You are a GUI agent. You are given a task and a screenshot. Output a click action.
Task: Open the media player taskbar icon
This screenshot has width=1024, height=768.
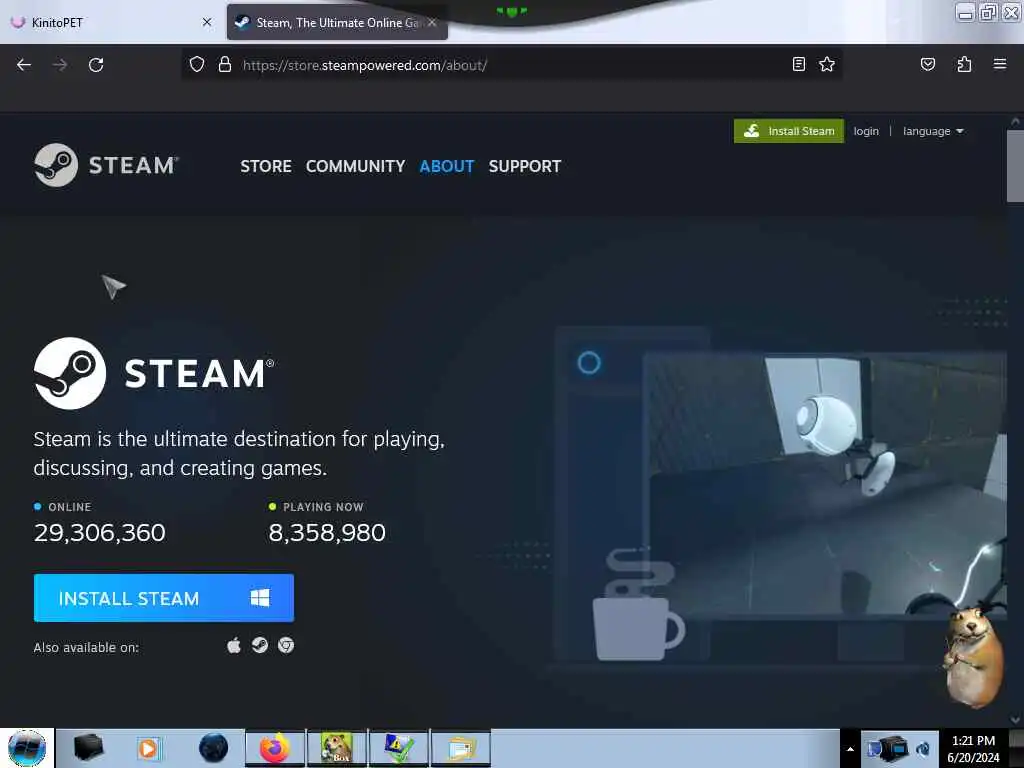[x=148, y=748]
